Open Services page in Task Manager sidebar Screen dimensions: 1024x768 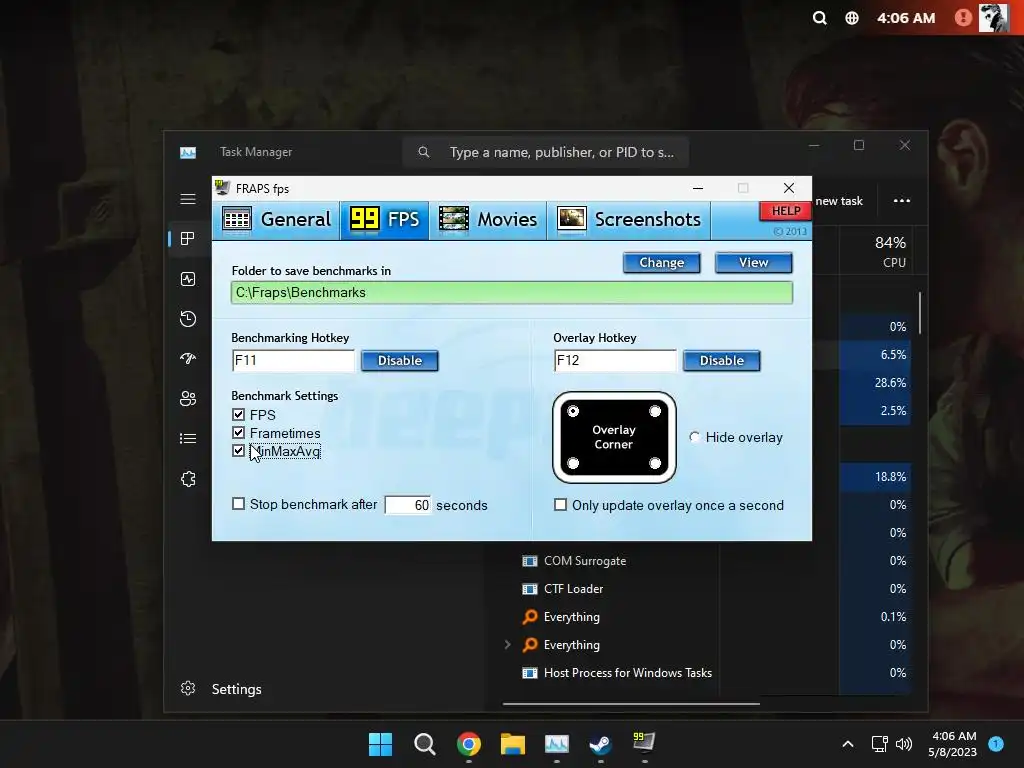pos(188,479)
